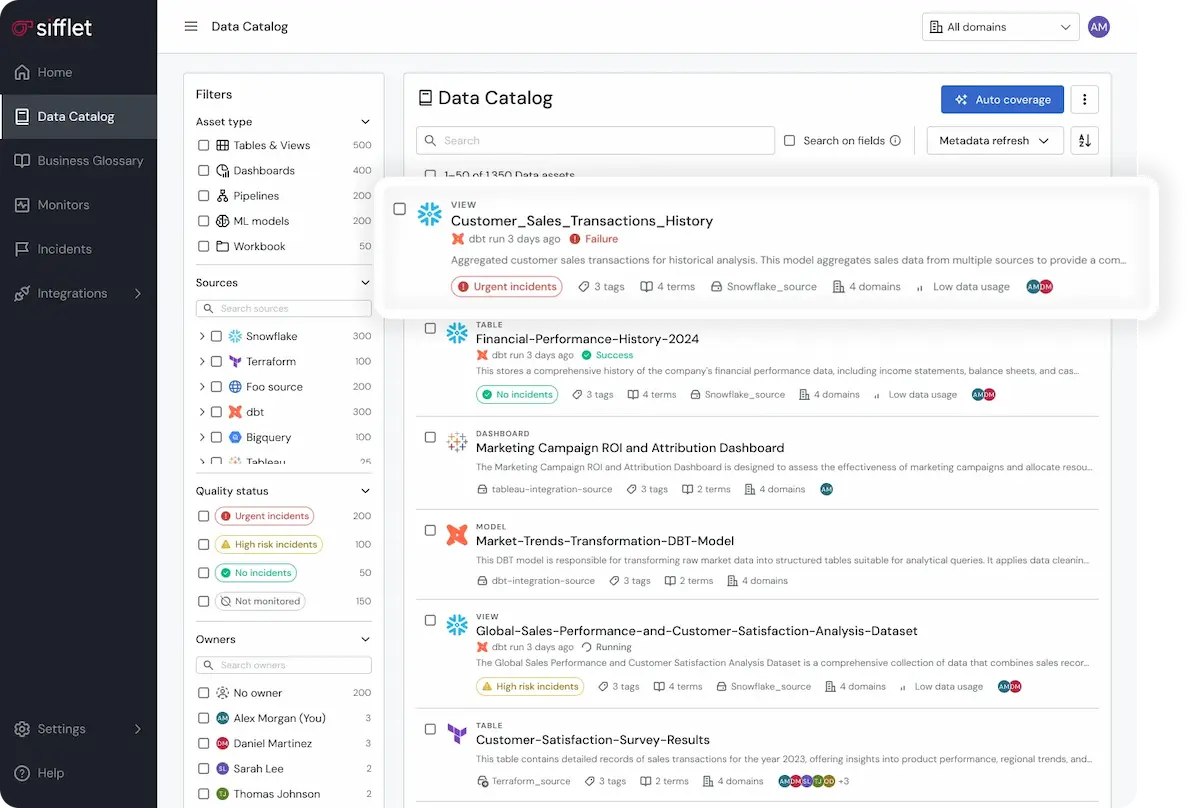Click the dbt source icon in Sources
1200x808 pixels.
point(235,412)
